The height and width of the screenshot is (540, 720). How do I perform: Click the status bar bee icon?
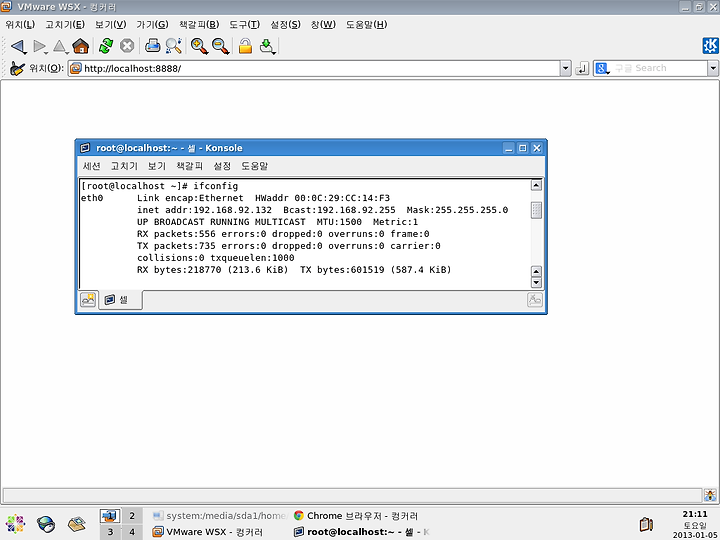(x=710, y=495)
